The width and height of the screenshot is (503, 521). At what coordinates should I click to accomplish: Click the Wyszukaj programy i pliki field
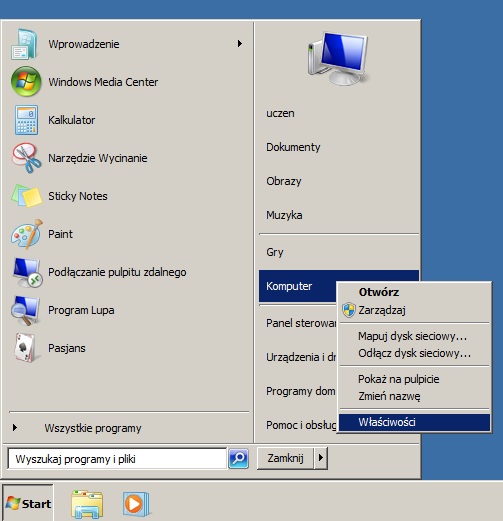[x=117, y=459]
